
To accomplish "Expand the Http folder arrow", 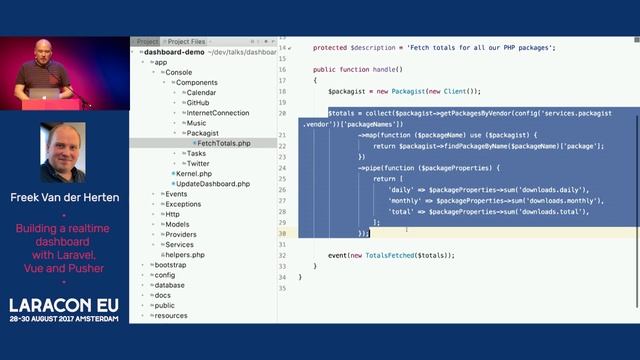I will pos(153,214).
